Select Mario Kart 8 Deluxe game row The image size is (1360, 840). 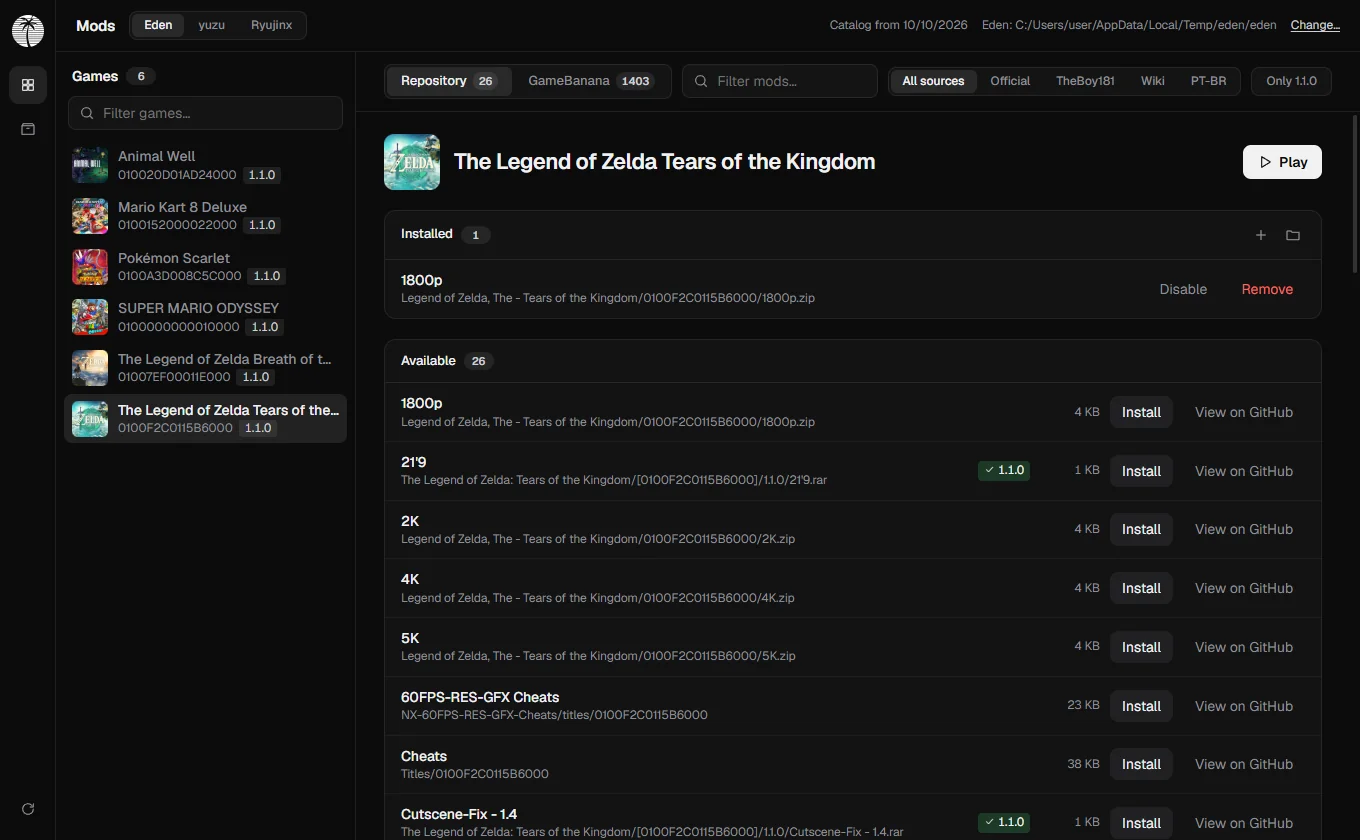205,216
